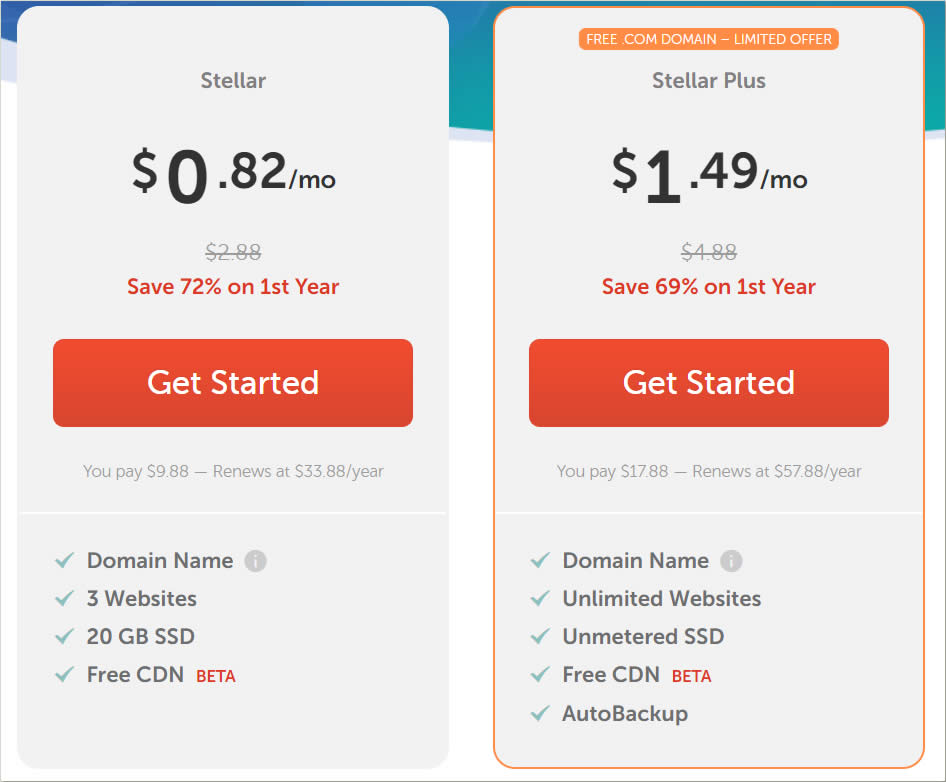This screenshot has width=946, height=782.
Task: Click AutoBackup feature text
Action: 625,714
